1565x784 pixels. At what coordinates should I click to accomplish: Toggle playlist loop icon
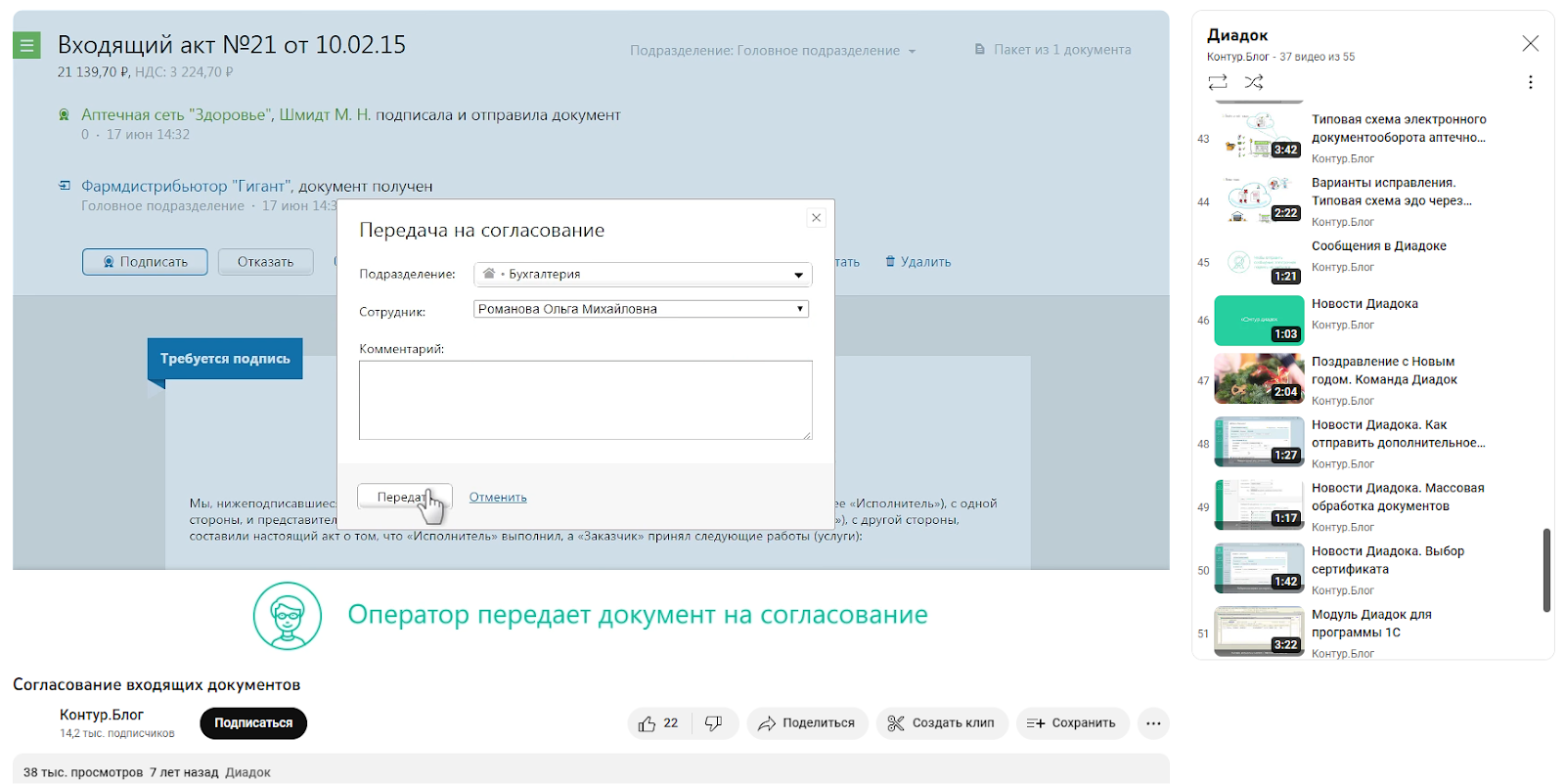point(1218,82)
